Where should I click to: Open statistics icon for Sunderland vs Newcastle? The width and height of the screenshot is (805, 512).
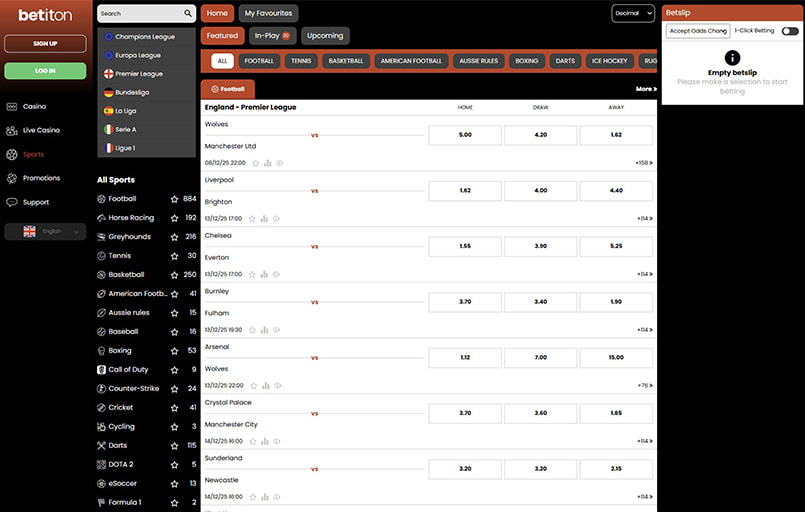click(x=265, y=497)
